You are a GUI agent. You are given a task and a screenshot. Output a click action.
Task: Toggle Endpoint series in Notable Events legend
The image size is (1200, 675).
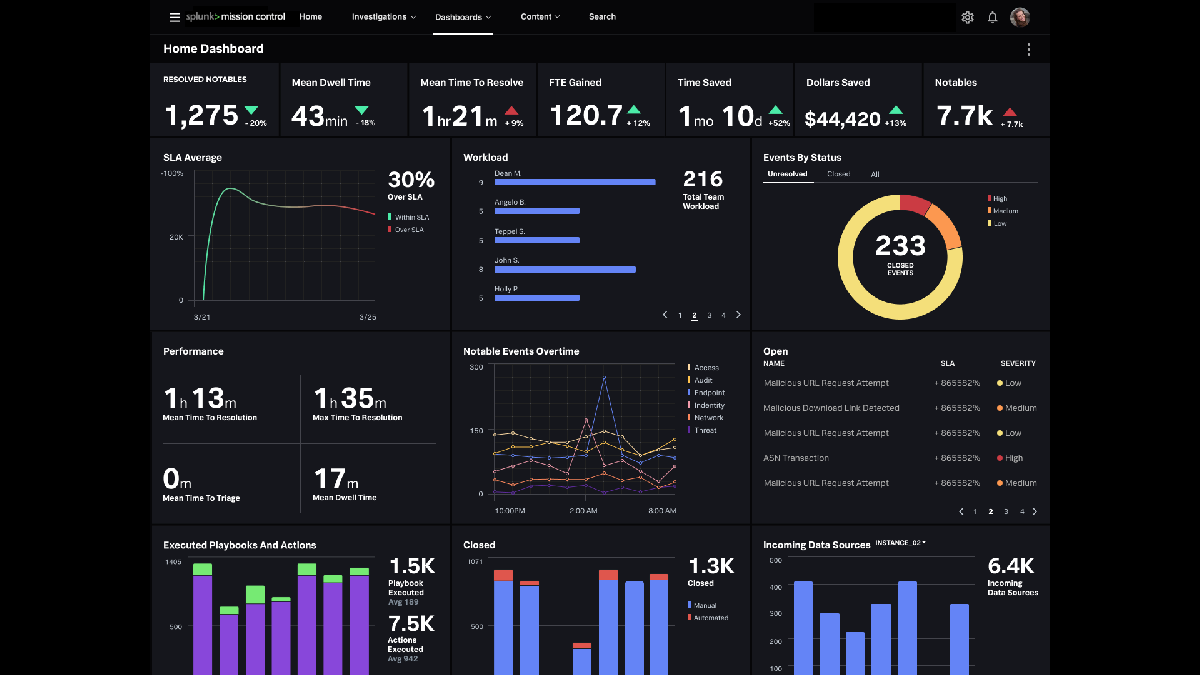click(708, 393)
